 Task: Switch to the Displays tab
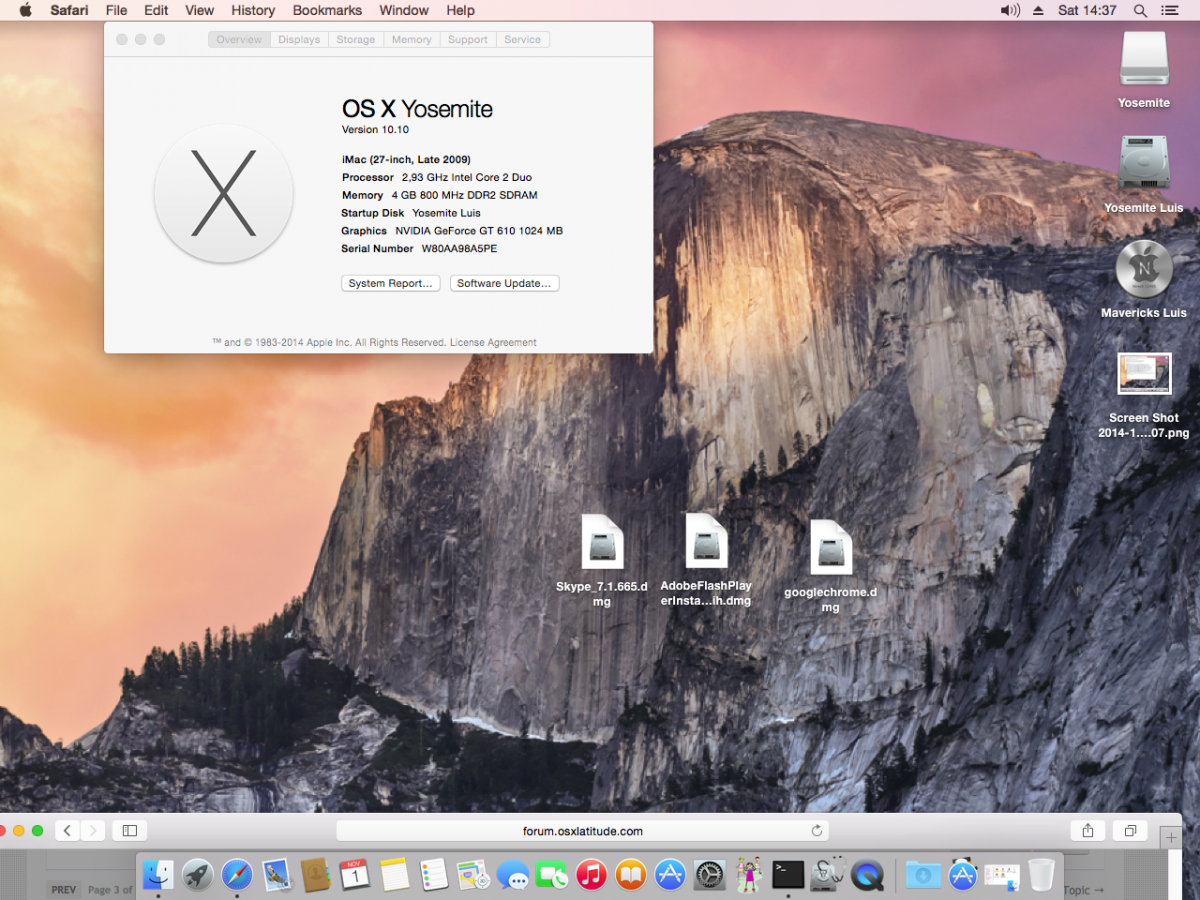pyautogui.click(x=299, y=40)
